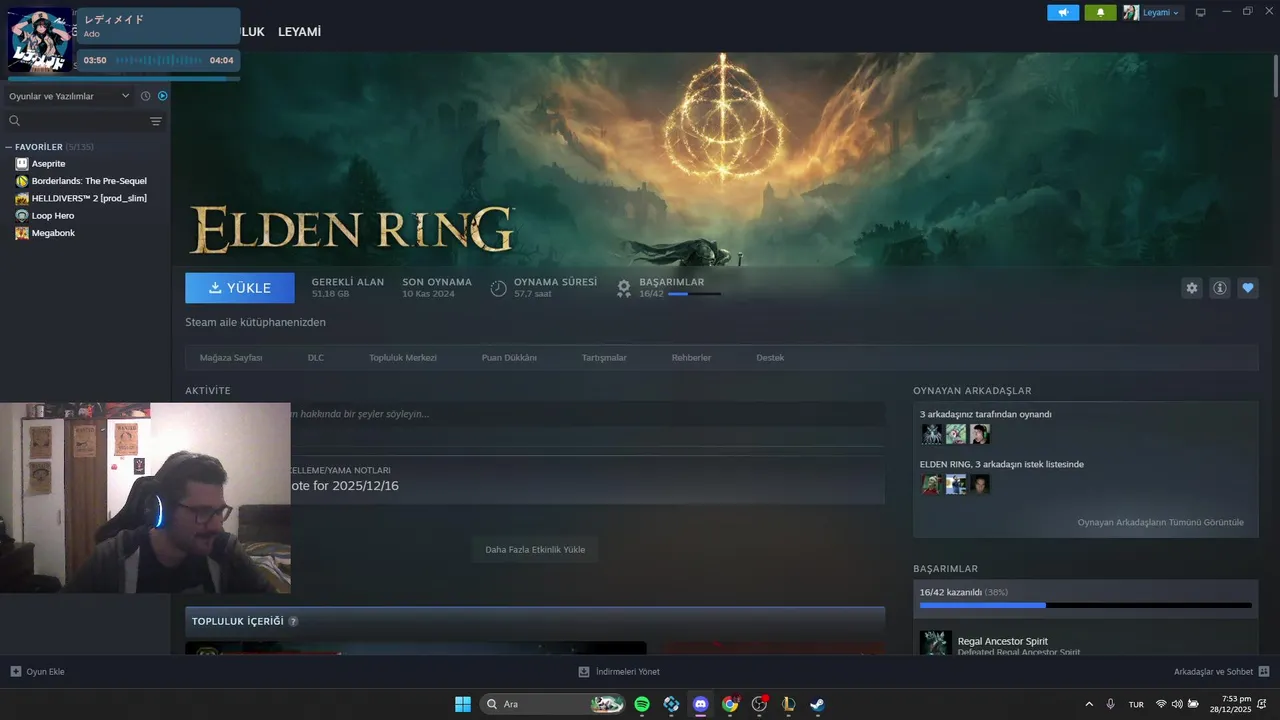This screenshot has height=720, width=1280.
Task: Open OBS Studio from the taskbar
Action: 759,704
